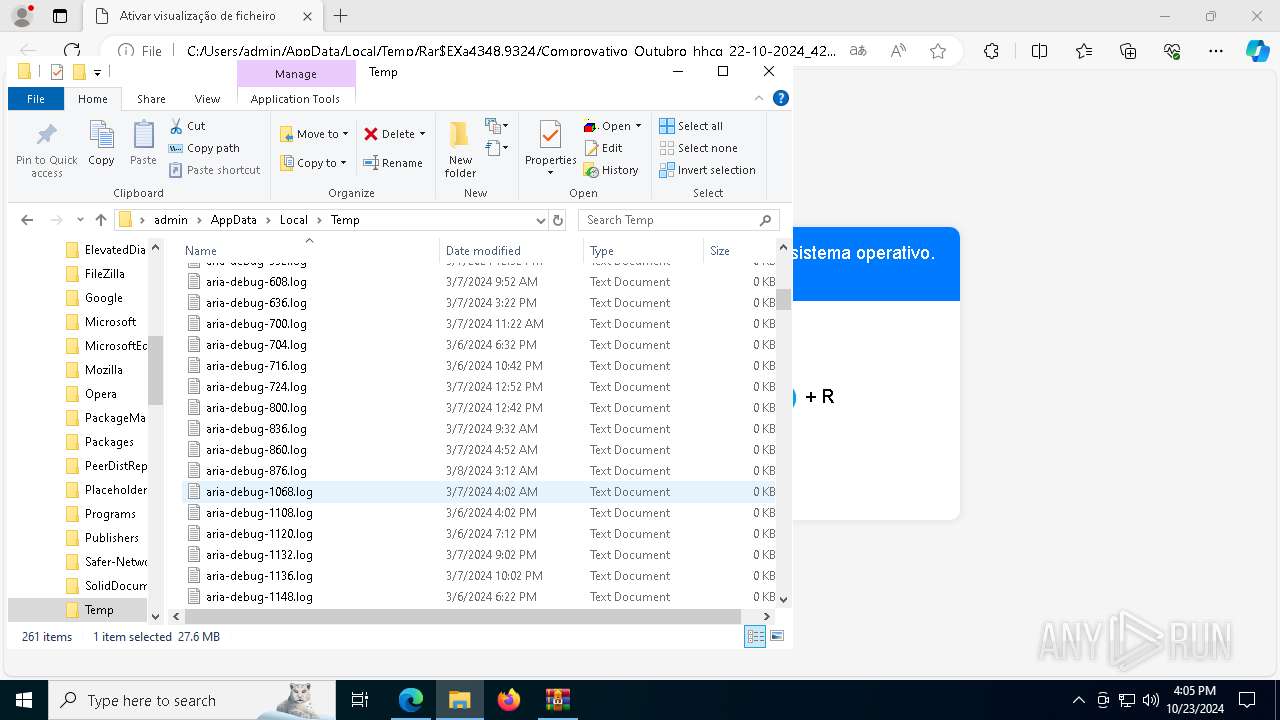
Task: Open Edge Settings and more menu
Action: point(1216,51)
